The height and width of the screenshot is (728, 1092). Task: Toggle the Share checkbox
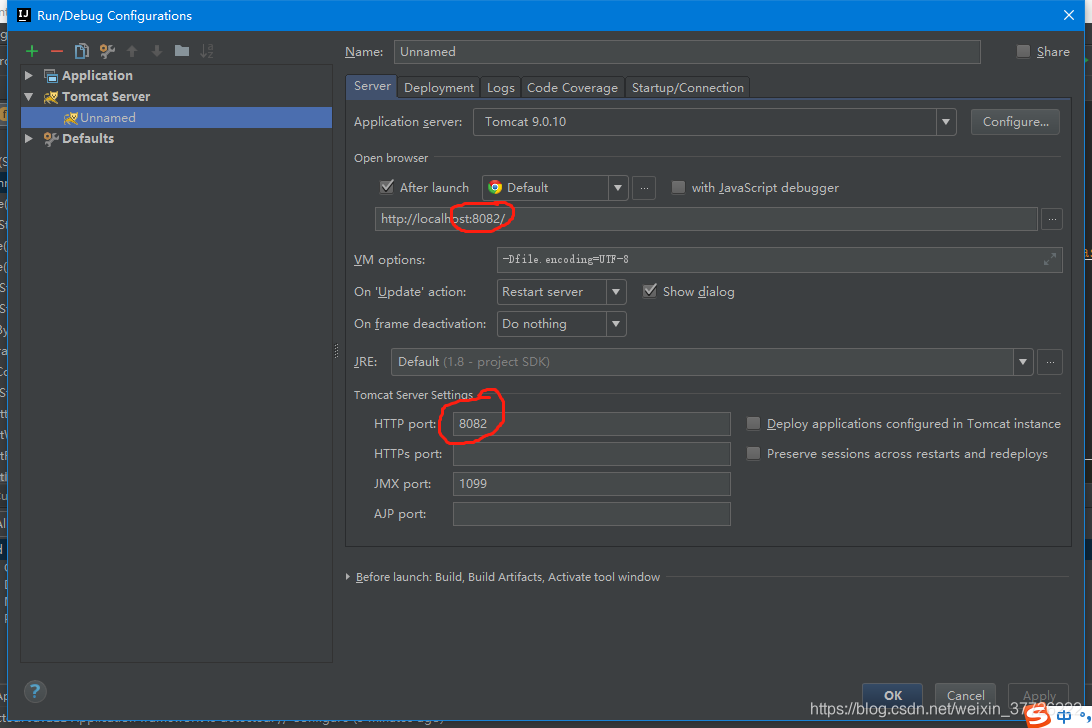pyautogui.click(x=1023, y=51)
